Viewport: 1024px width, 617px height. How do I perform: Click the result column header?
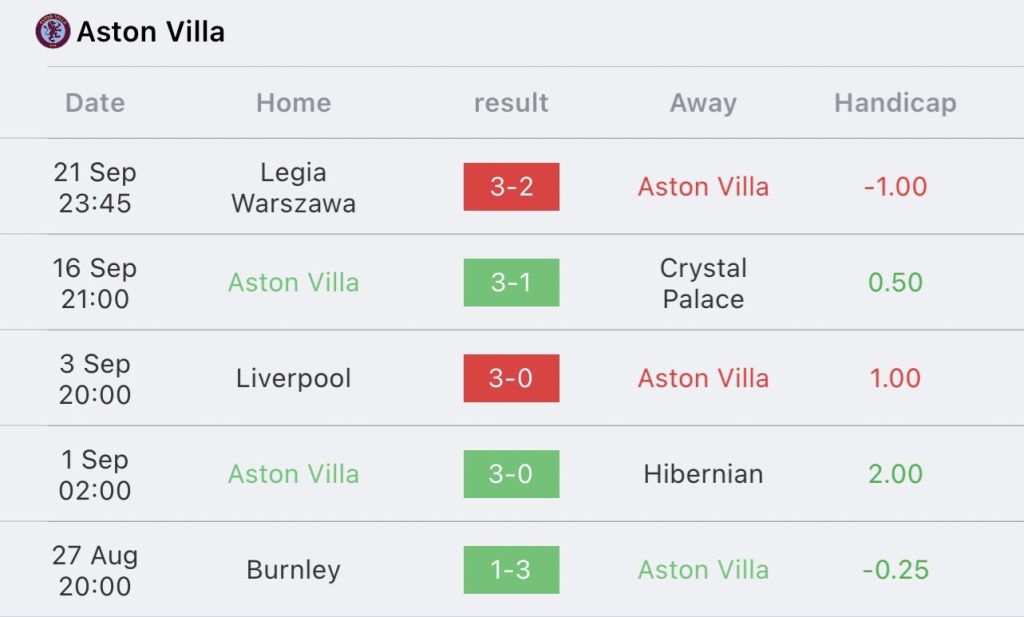pyautogui.click(x=511, y=103)
